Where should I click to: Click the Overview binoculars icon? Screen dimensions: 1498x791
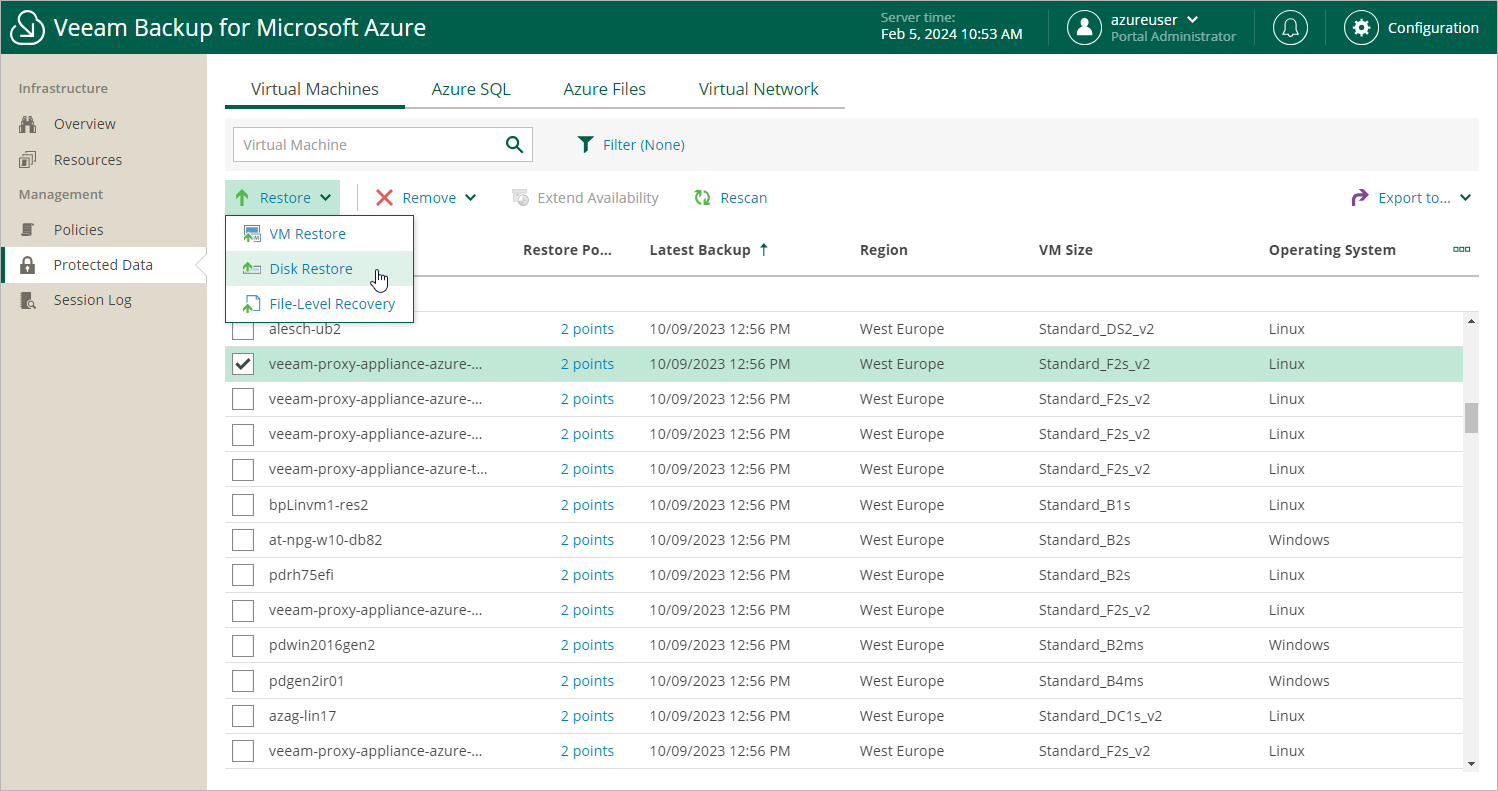(28, 124)
